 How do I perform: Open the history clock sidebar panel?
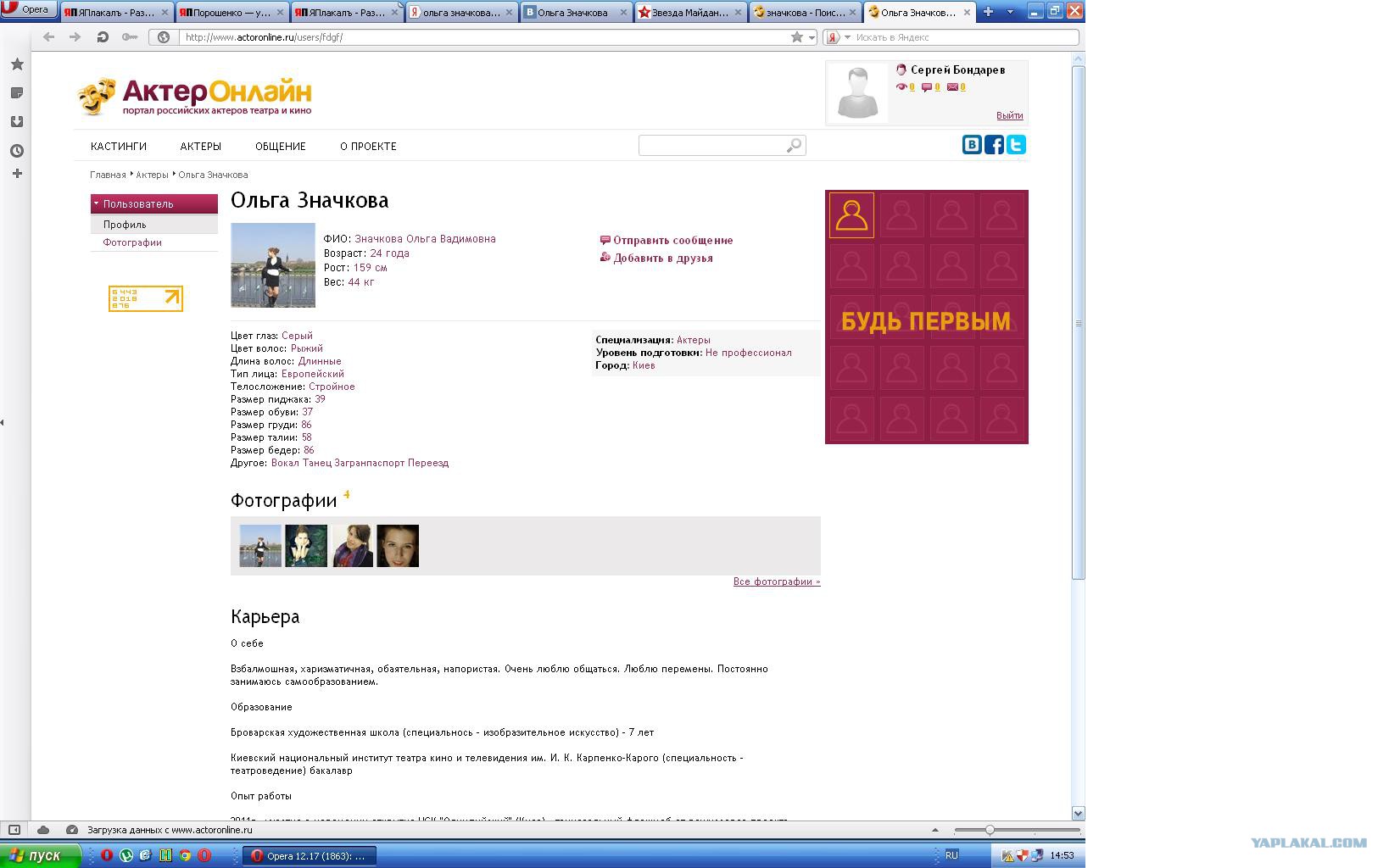point(16,151)
